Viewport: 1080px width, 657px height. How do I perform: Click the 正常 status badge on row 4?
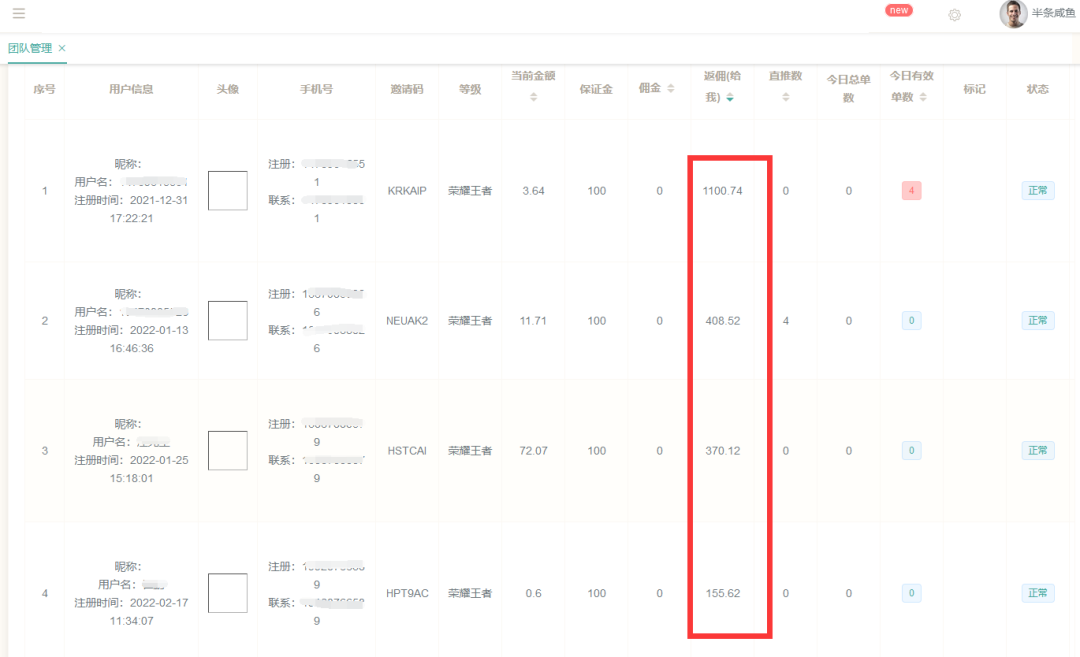click(x=1037, y=592)
